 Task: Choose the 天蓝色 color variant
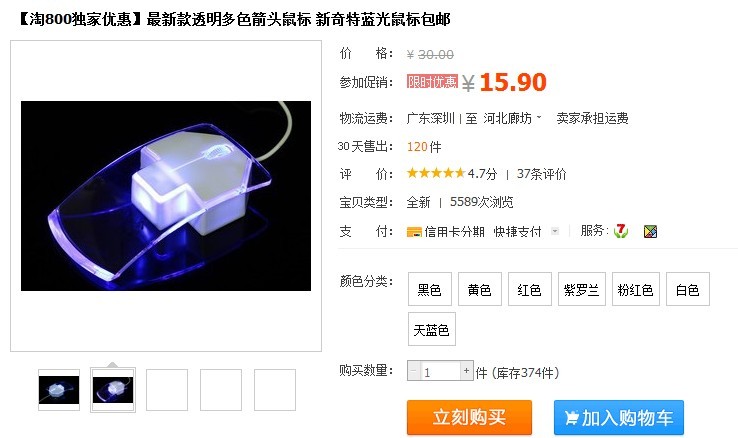(432, 329)
